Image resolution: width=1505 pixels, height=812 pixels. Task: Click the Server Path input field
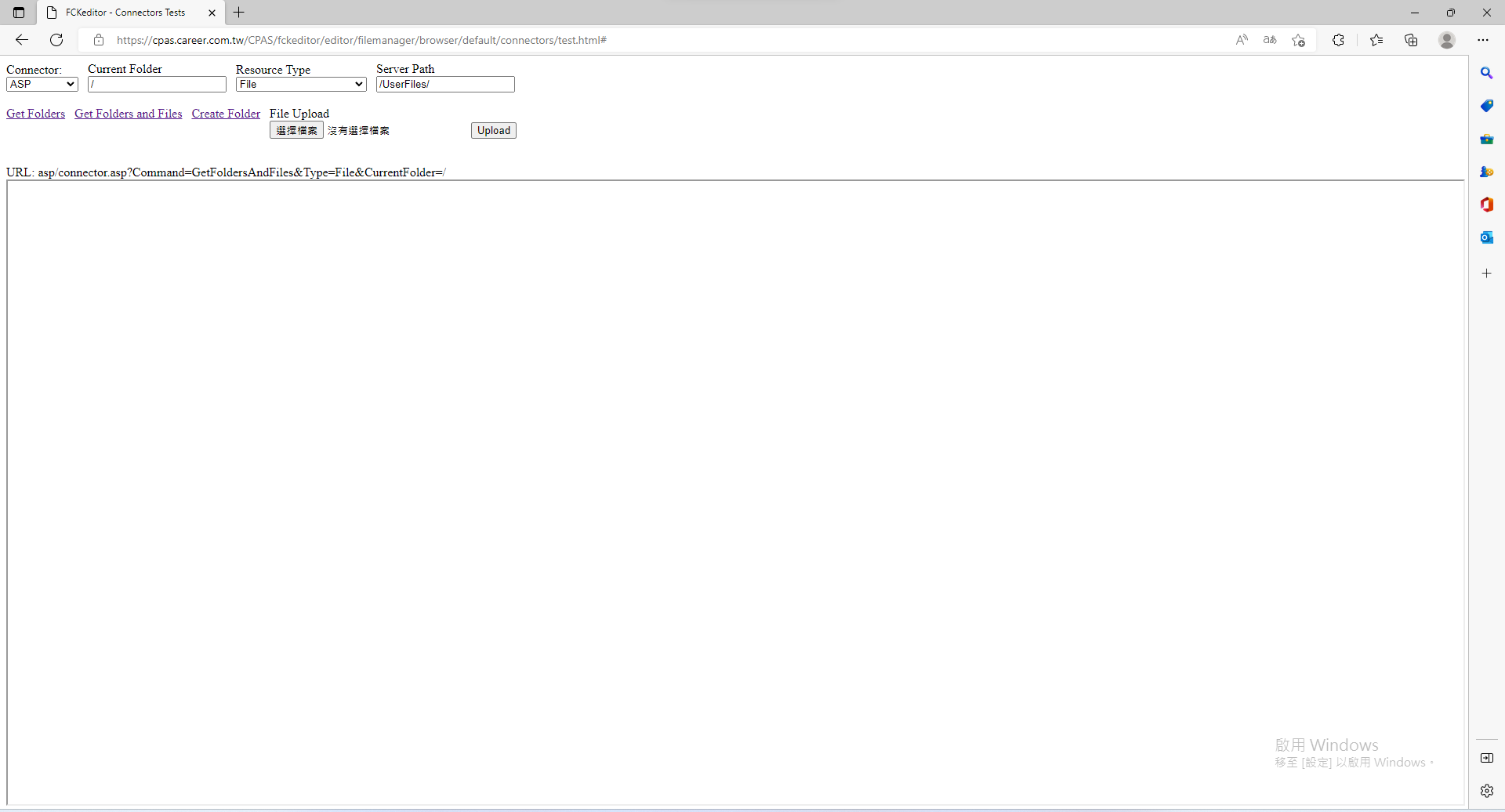pos(445,85)
